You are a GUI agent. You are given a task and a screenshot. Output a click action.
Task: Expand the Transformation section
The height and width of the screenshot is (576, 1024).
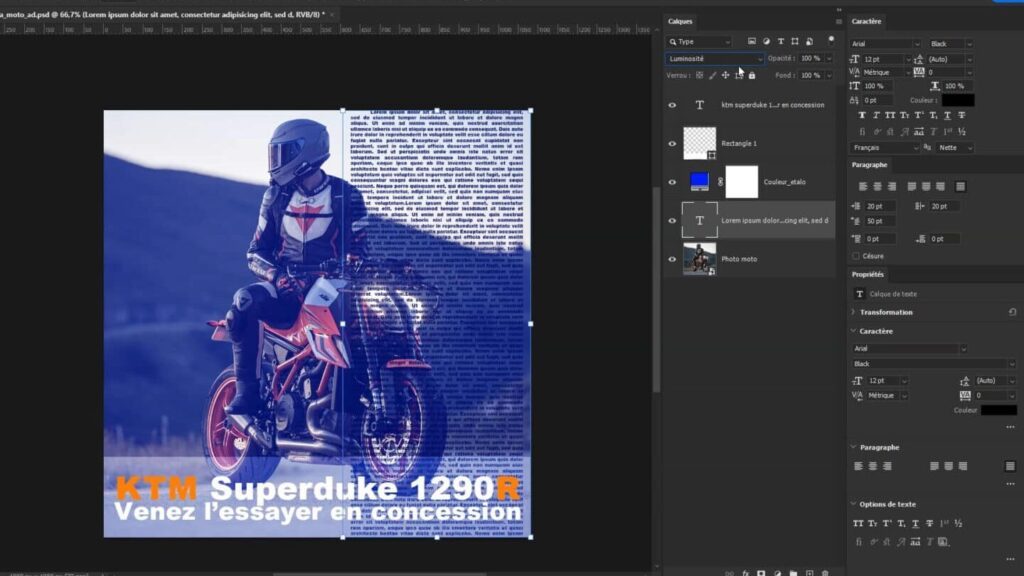pos(853,312)
